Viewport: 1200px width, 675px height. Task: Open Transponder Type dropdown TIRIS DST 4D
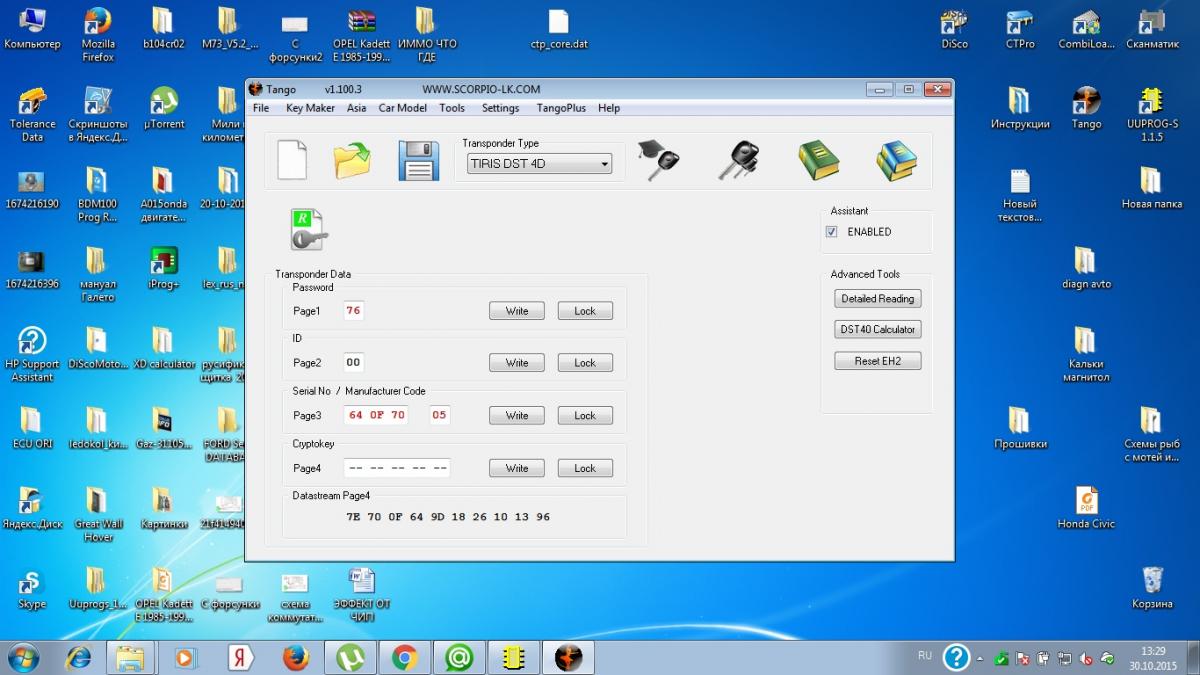tap(539, 164)
